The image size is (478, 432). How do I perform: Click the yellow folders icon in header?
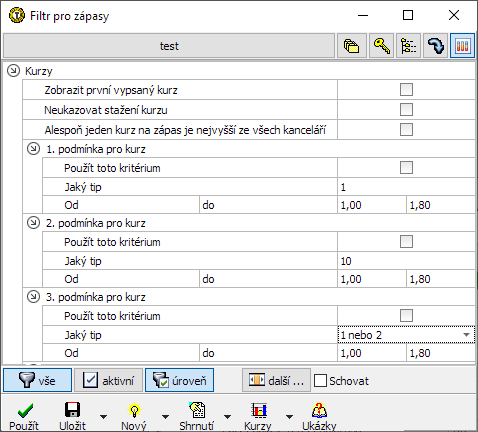pos(351,46)
